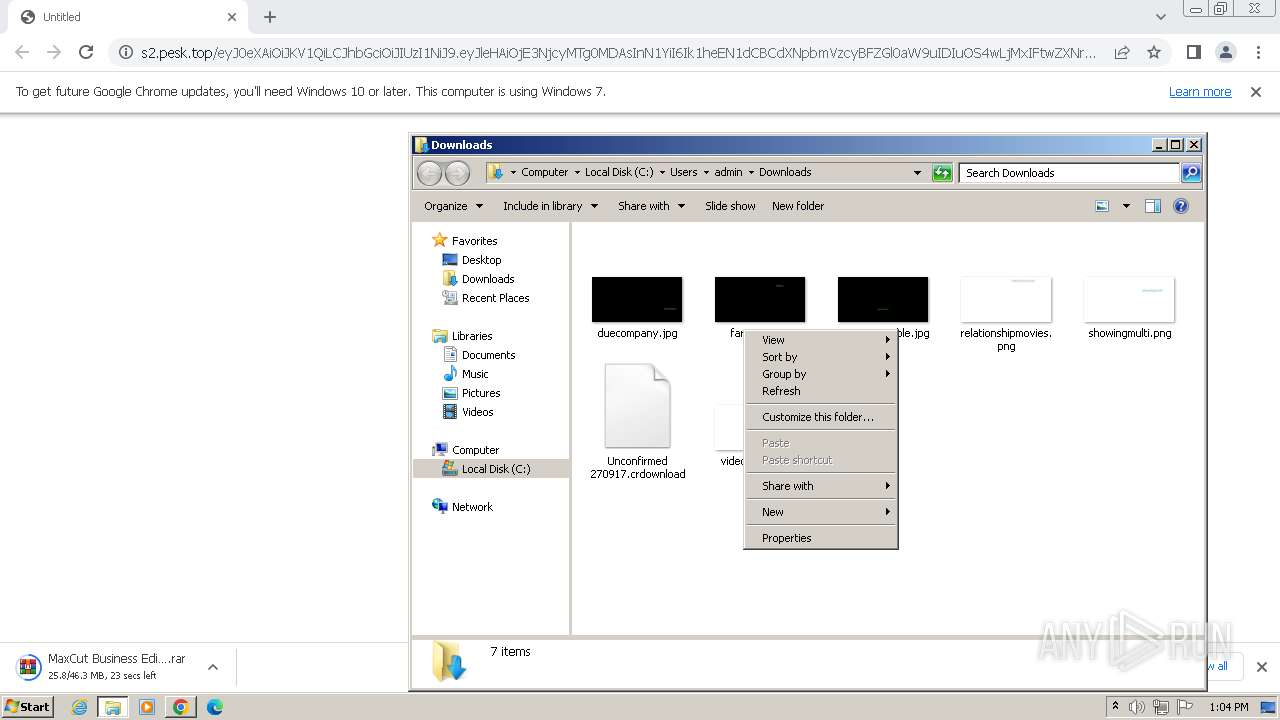Launch Microsoft Edge from the taskbar
The image size is (1280, 720).
click(215, 707)
